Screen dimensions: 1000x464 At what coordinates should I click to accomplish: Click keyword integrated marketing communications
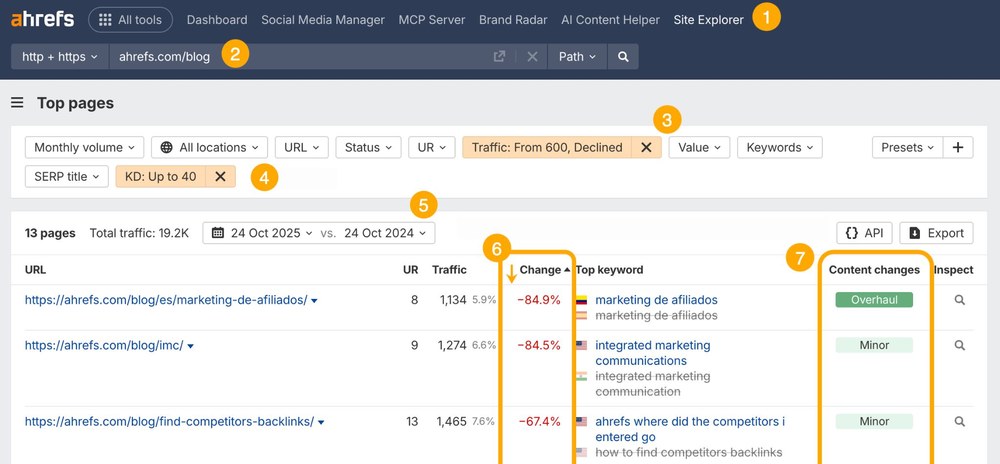pos(652,353)
